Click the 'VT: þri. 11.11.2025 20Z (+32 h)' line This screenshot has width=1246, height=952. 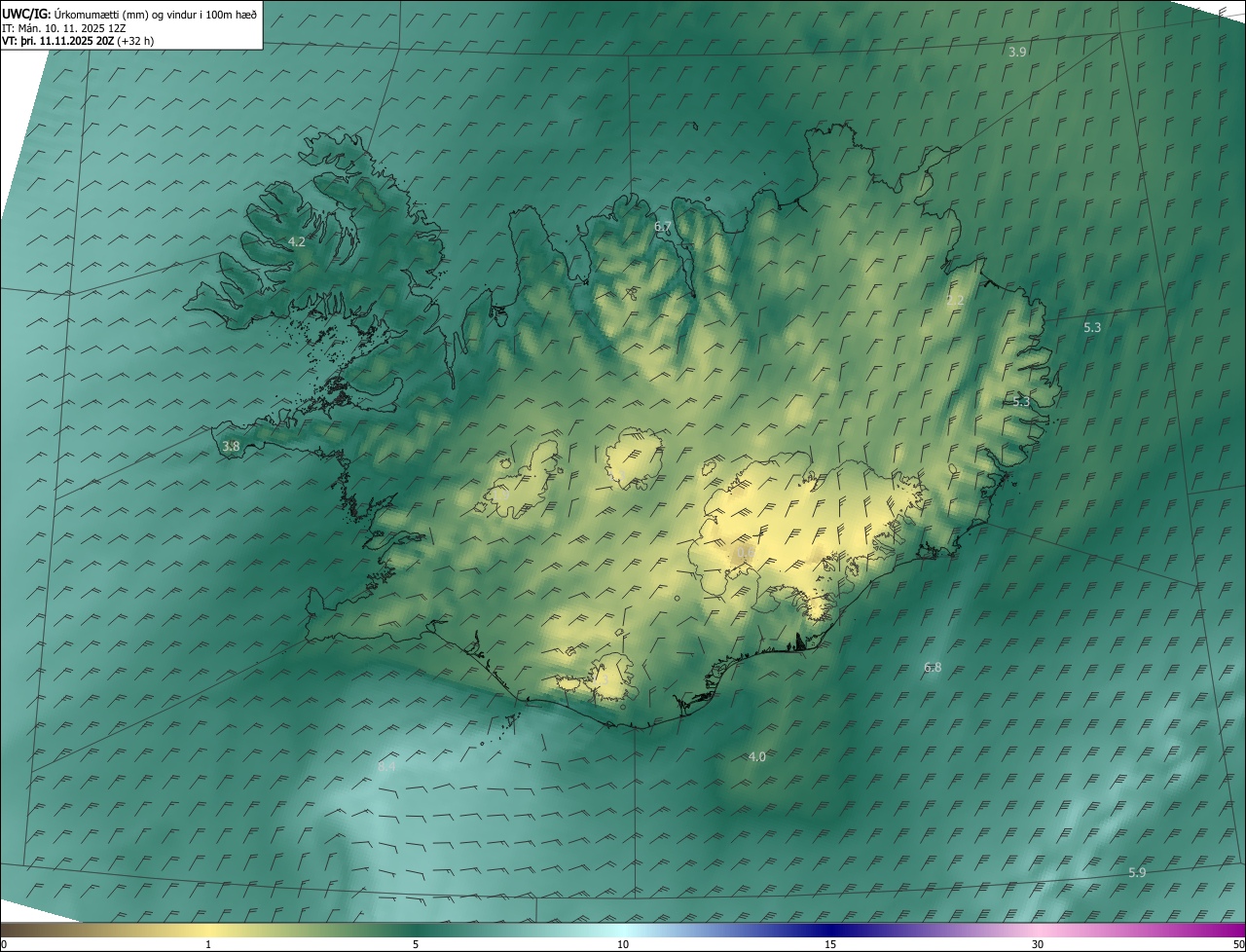tap(78, 41)
